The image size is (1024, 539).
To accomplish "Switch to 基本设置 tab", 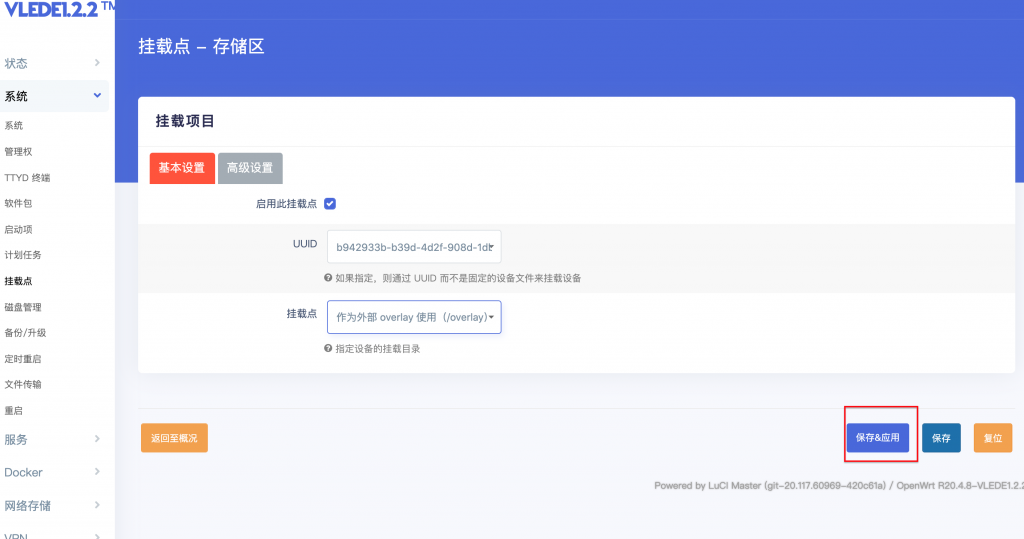I will (x=182, y=168).
